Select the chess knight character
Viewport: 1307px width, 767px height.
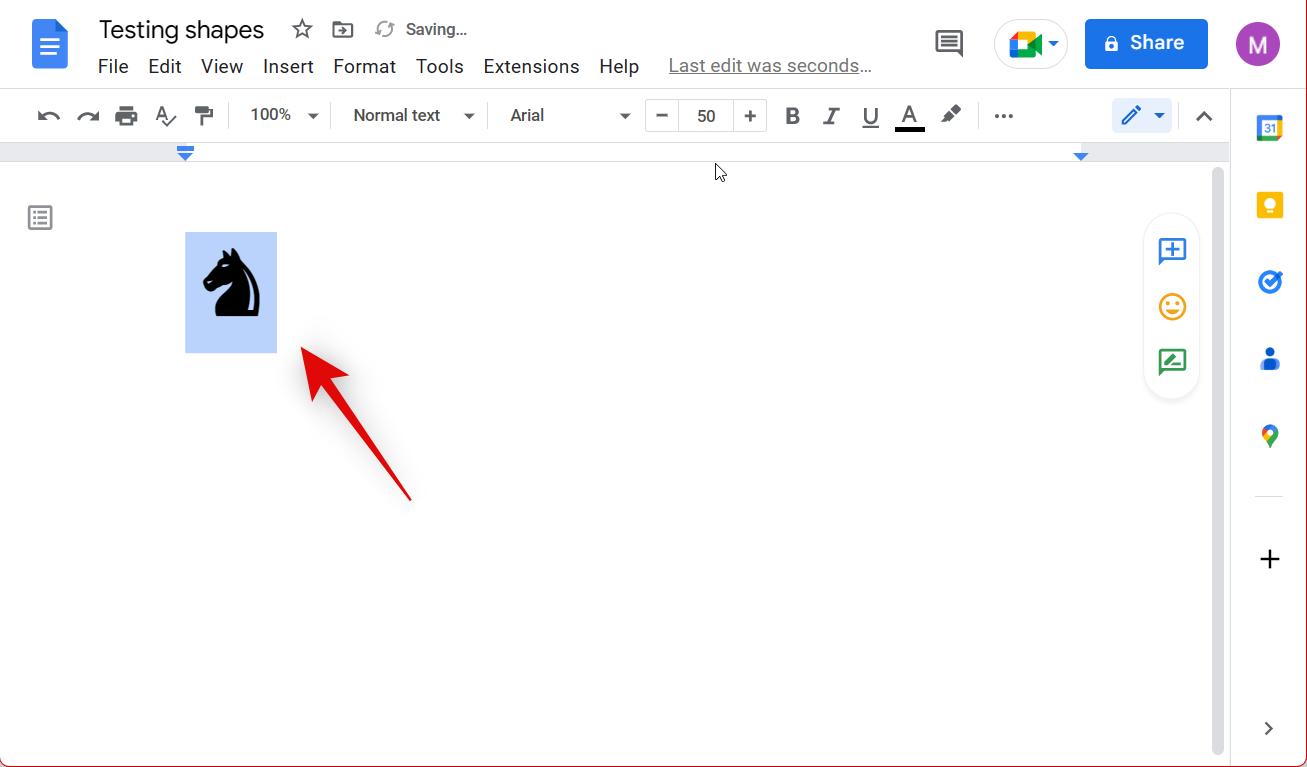coord(231,292)
